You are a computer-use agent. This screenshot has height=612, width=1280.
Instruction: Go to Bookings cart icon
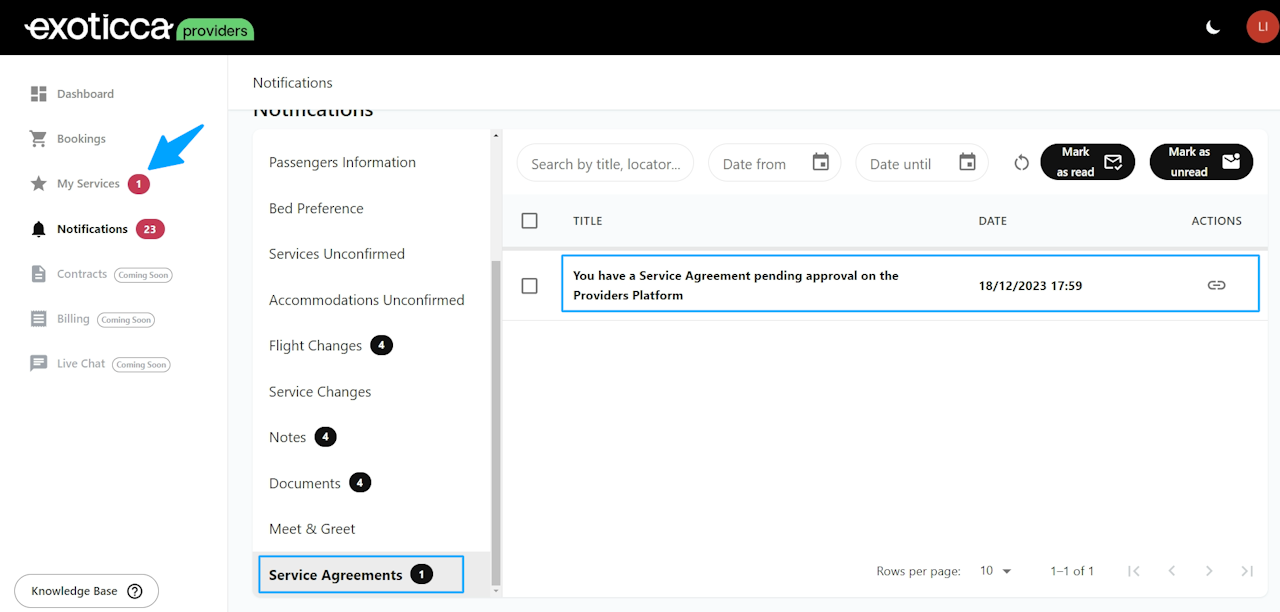pos(39,139)
